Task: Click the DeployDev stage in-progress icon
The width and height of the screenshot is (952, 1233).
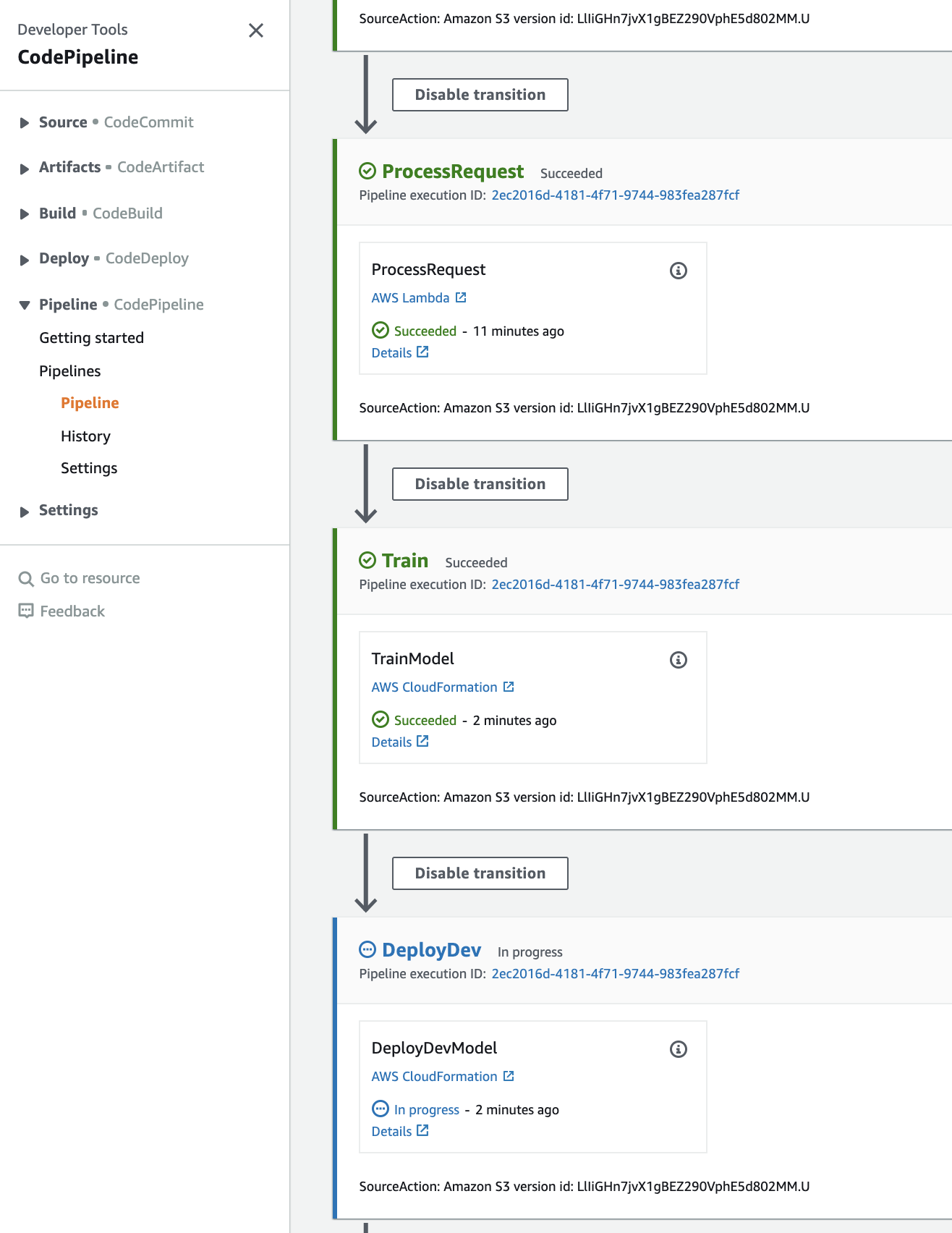Action: click(367, 949)
